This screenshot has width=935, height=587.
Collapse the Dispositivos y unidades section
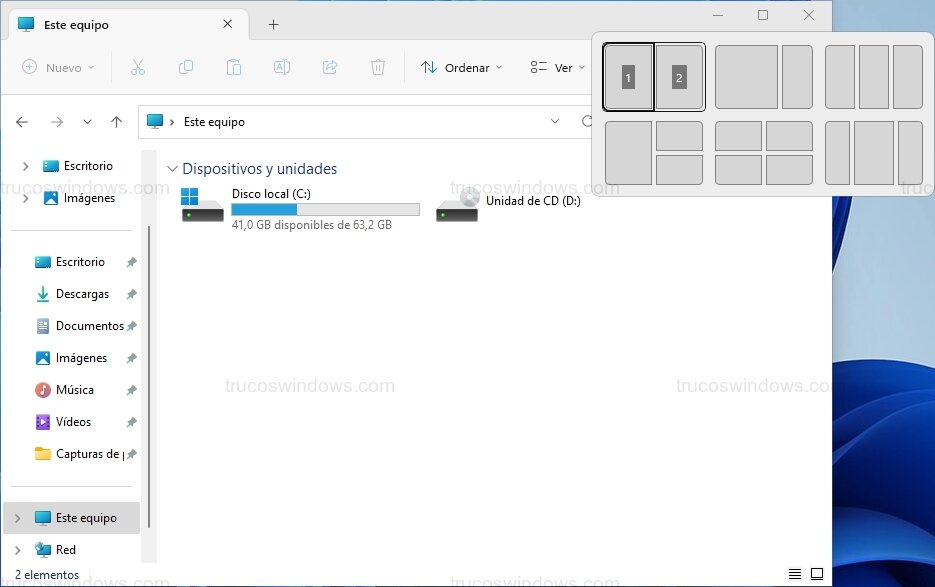(174, 168)
